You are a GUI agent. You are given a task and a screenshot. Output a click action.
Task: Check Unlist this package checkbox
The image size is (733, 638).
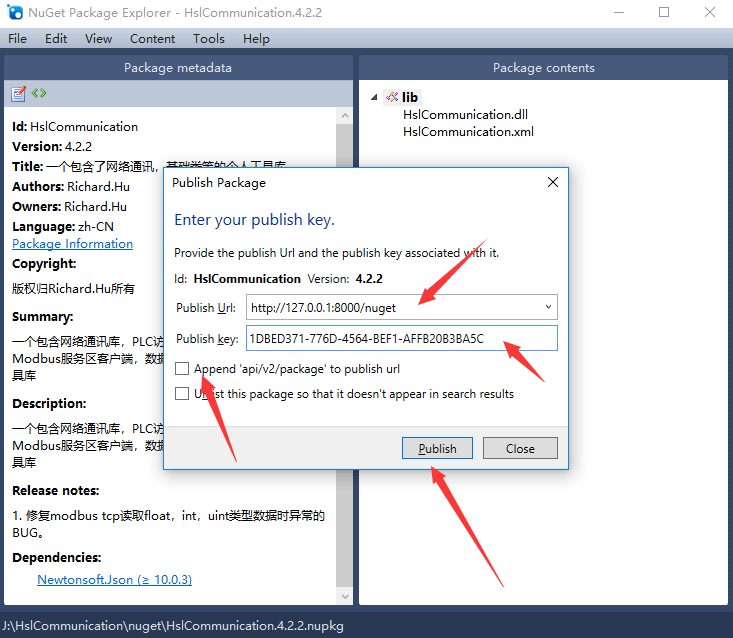[x=182, y=394]
